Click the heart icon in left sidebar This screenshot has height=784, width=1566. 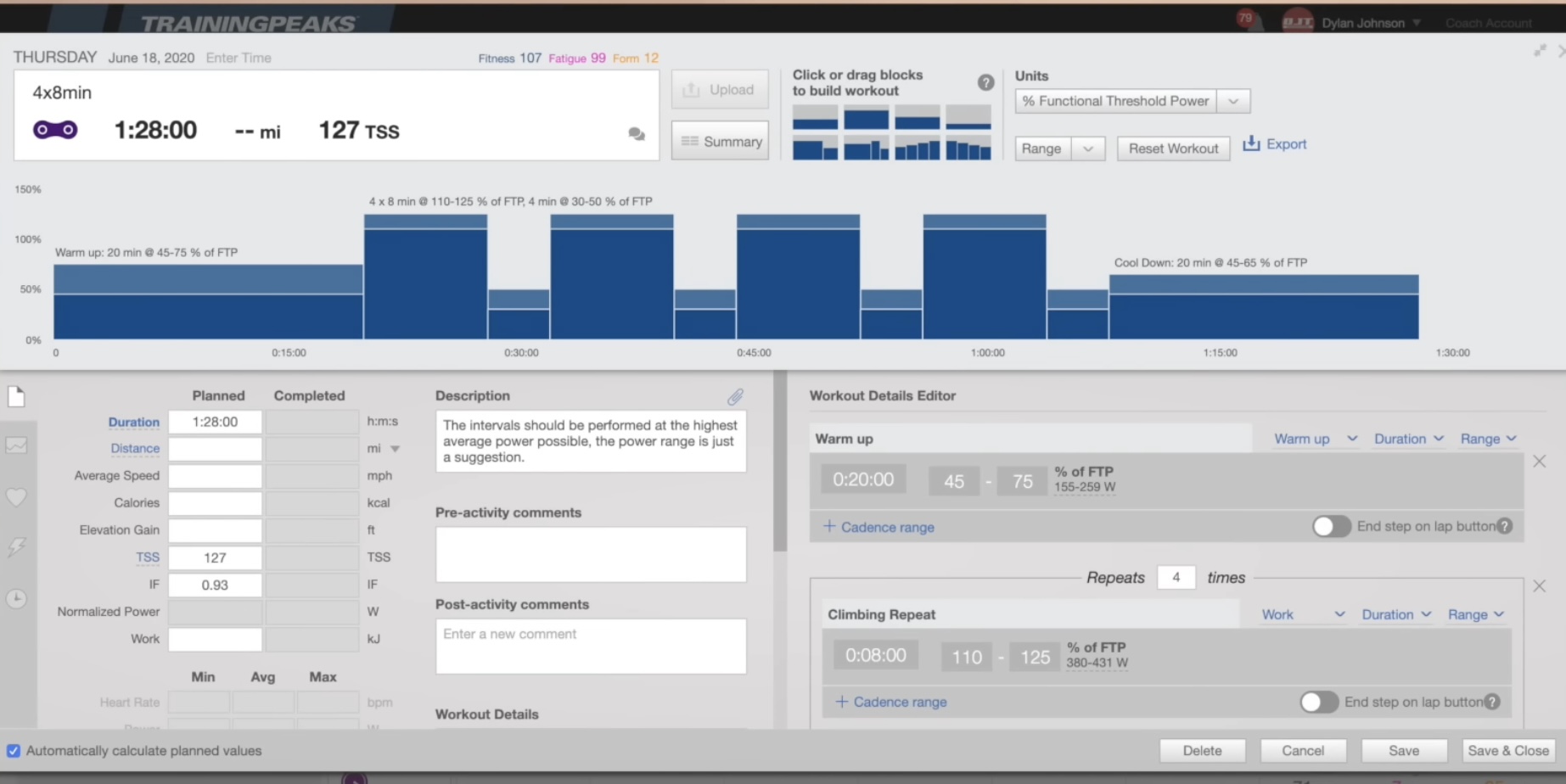16,497
